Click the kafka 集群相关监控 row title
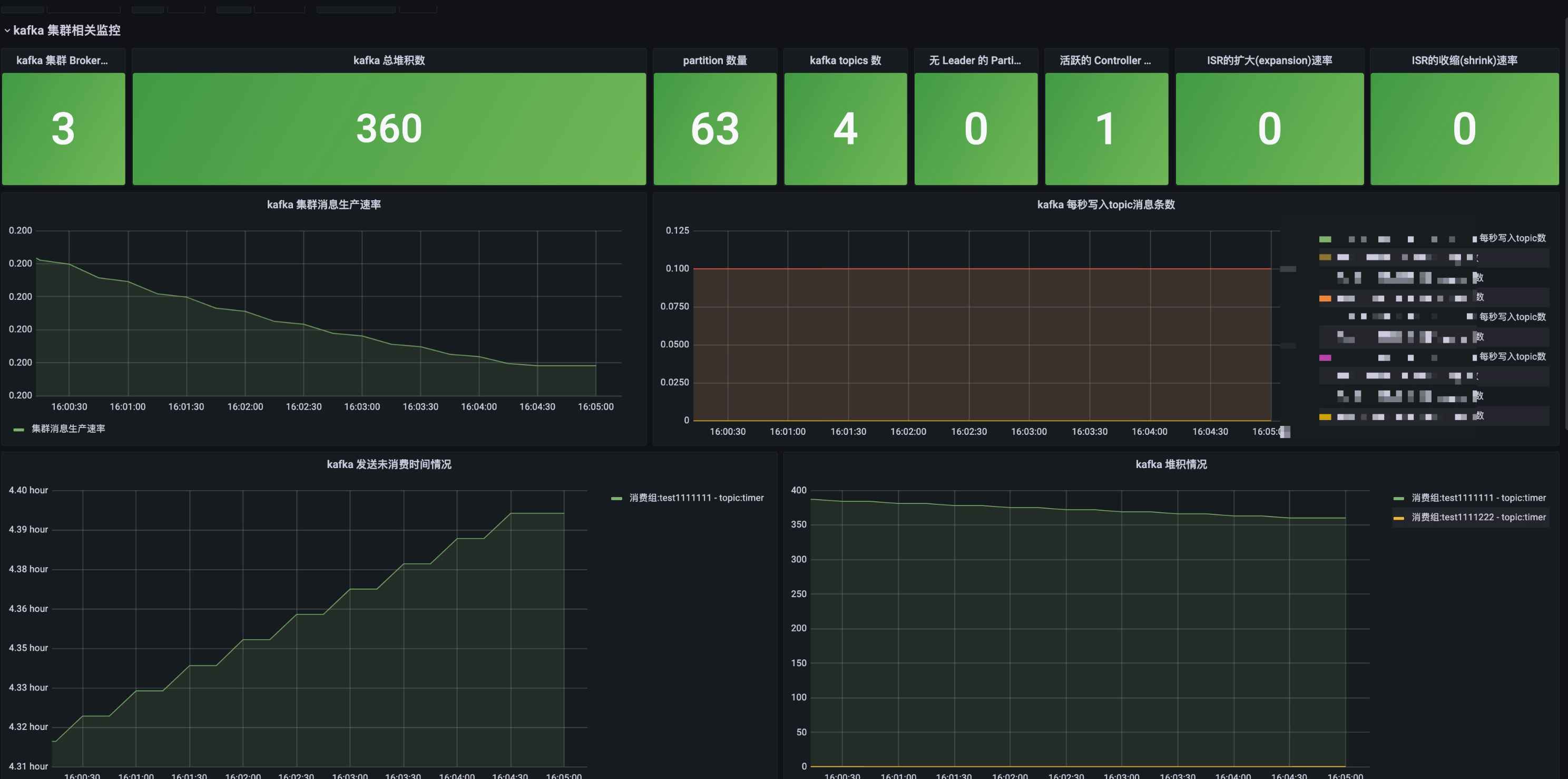Image resolution: width=1568 pixels, height=779 pixels. (x=67, y=31)
